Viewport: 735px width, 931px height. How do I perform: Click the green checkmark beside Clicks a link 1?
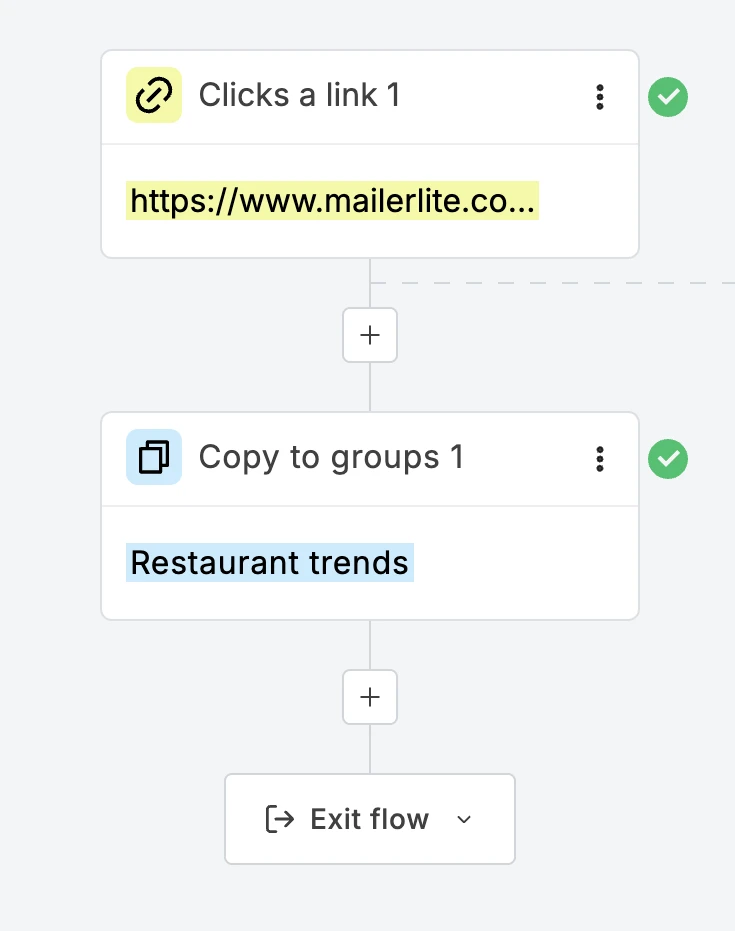667,97
